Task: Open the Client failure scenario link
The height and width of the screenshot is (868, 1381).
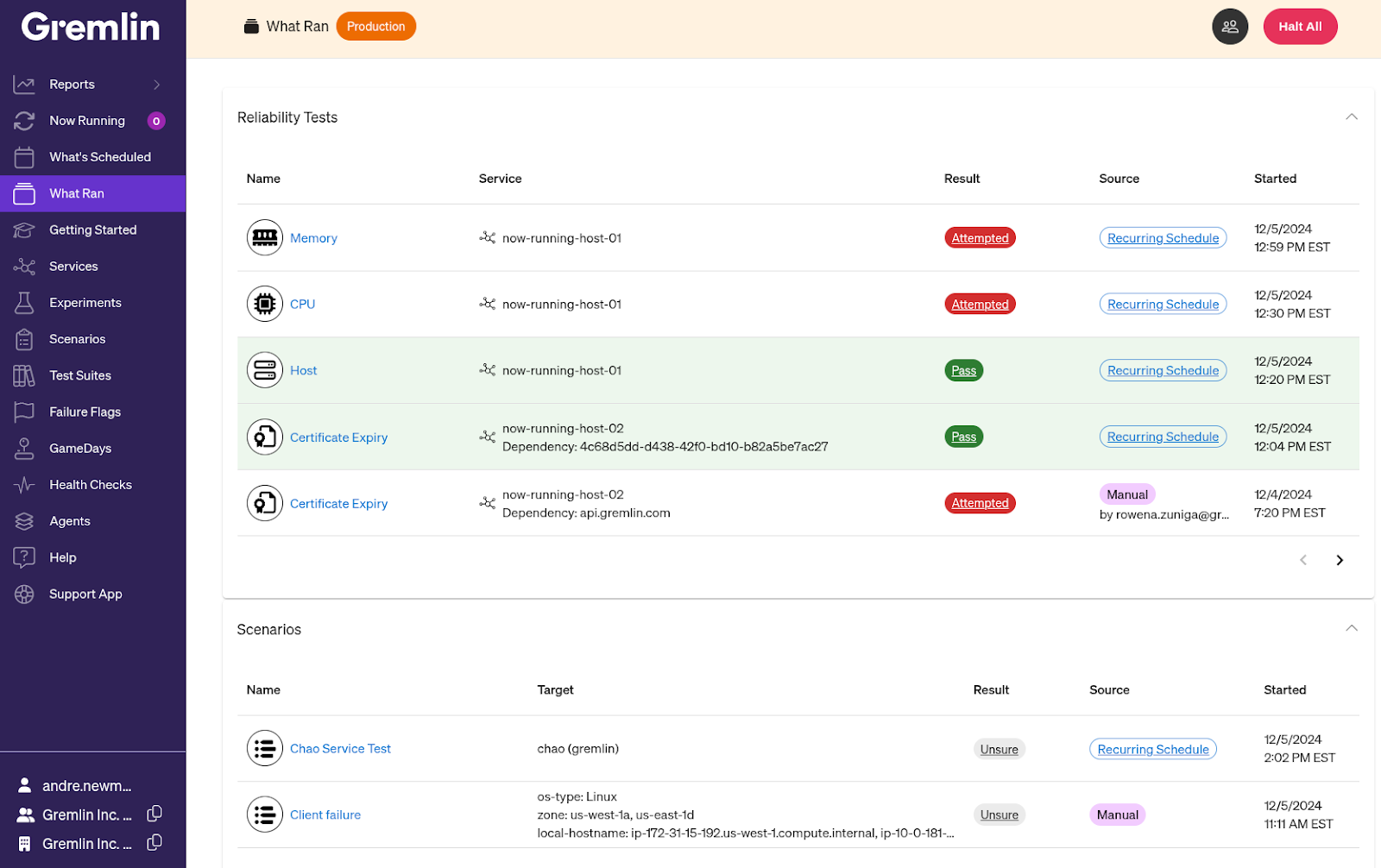Action: (325, 815)
